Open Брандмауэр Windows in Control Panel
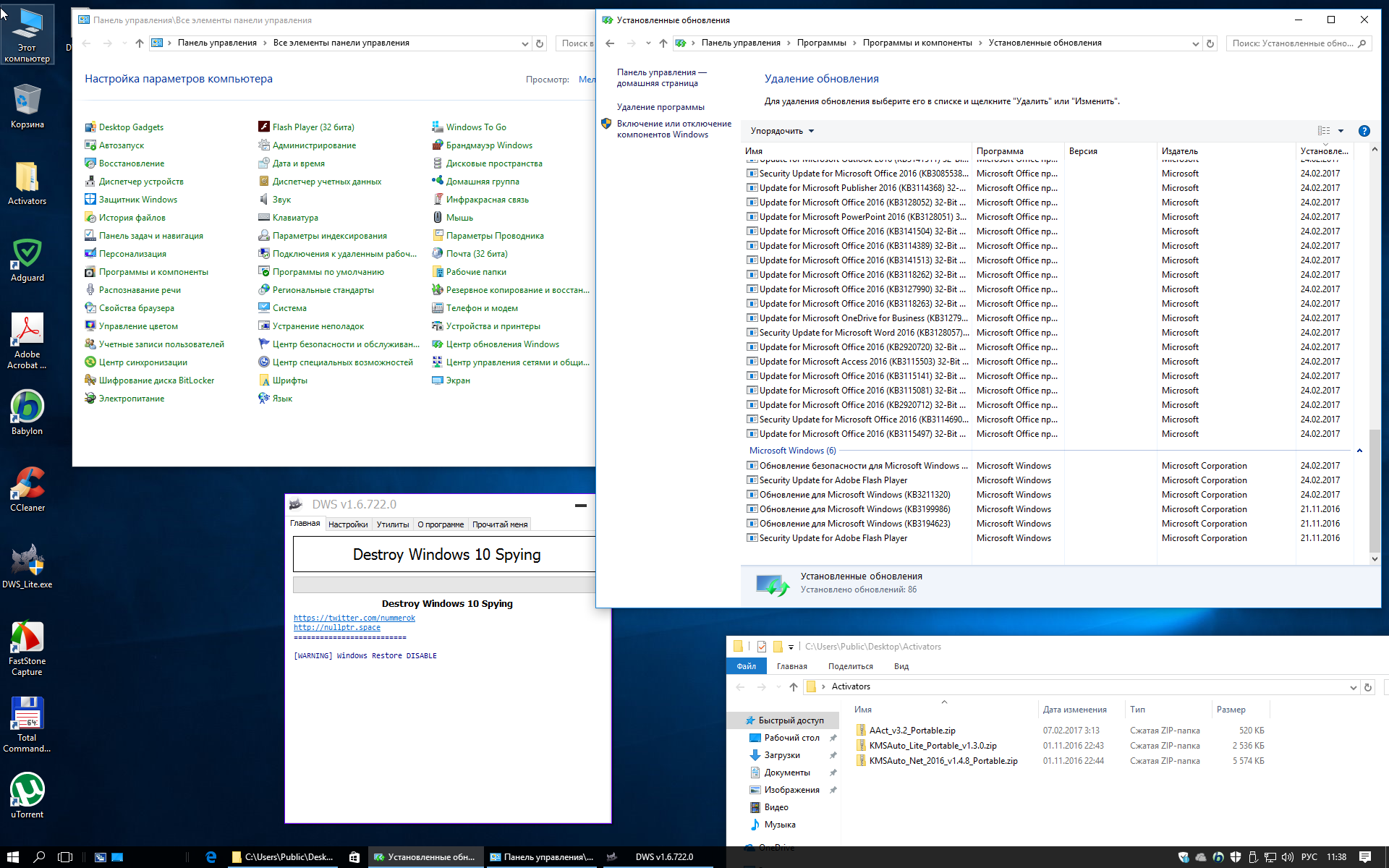This screenshot has height=868, width=1389. (483, 145)
